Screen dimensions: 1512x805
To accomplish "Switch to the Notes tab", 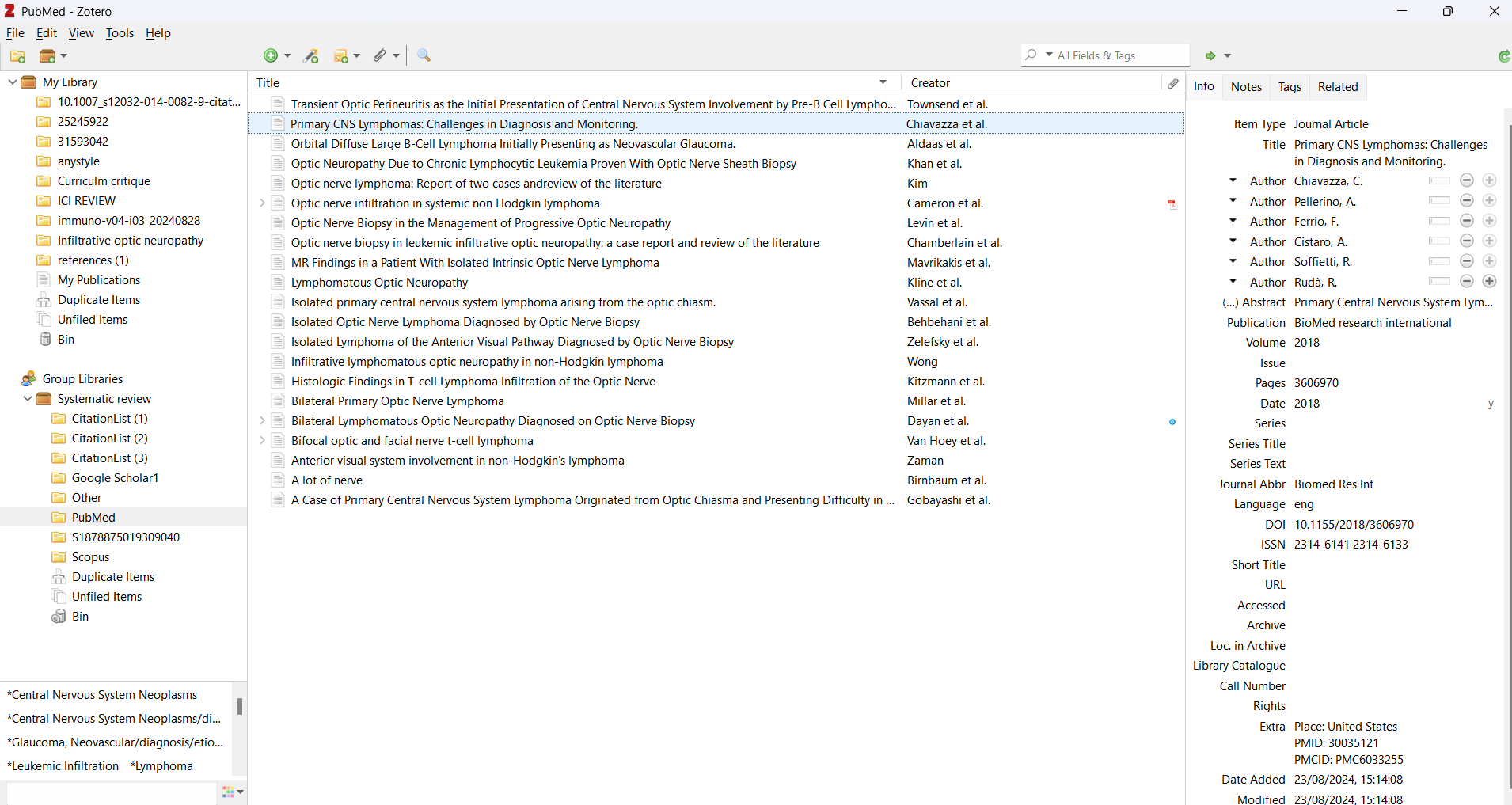I will pyautogui.click(x=1246, y=87).
